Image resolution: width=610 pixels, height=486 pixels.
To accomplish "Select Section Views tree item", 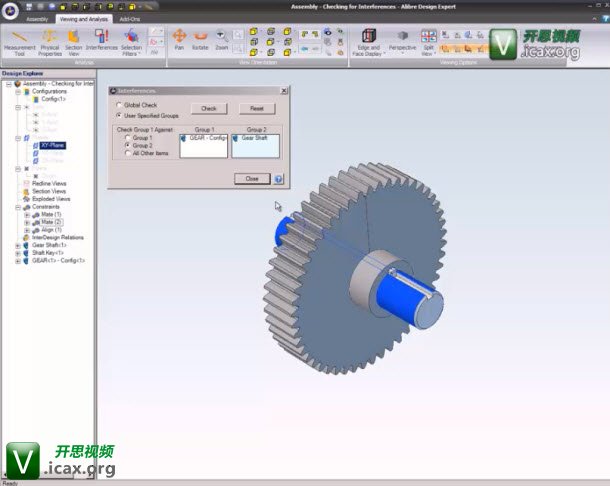I will click(x=49, y=191).
